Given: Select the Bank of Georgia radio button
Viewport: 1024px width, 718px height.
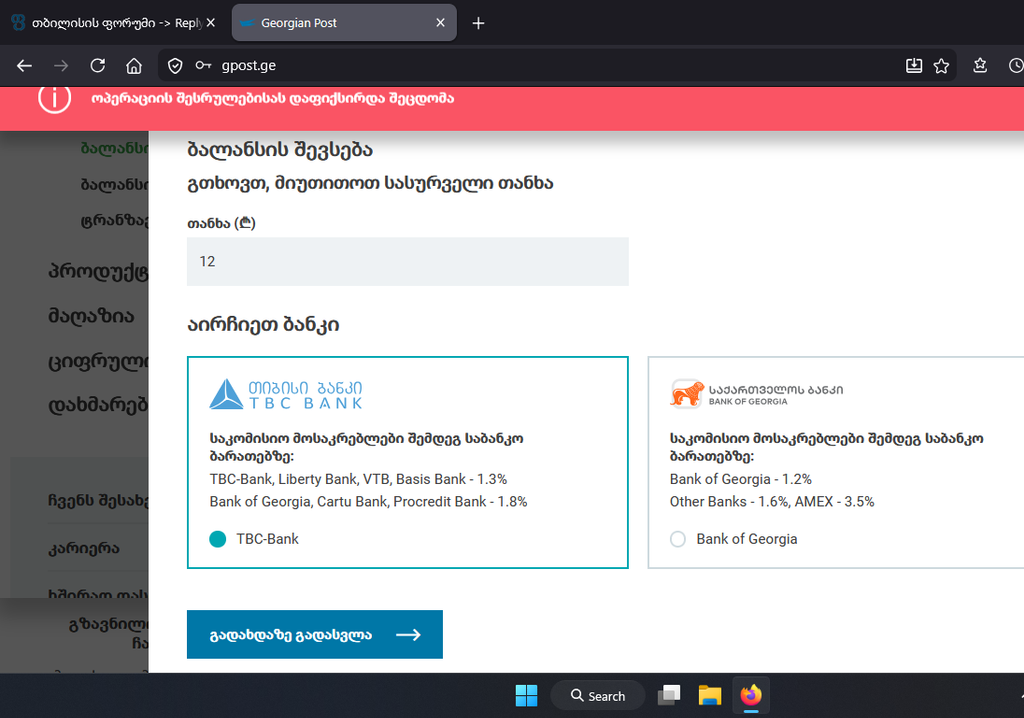Looking at the screenshot, I should click(678, 539).
